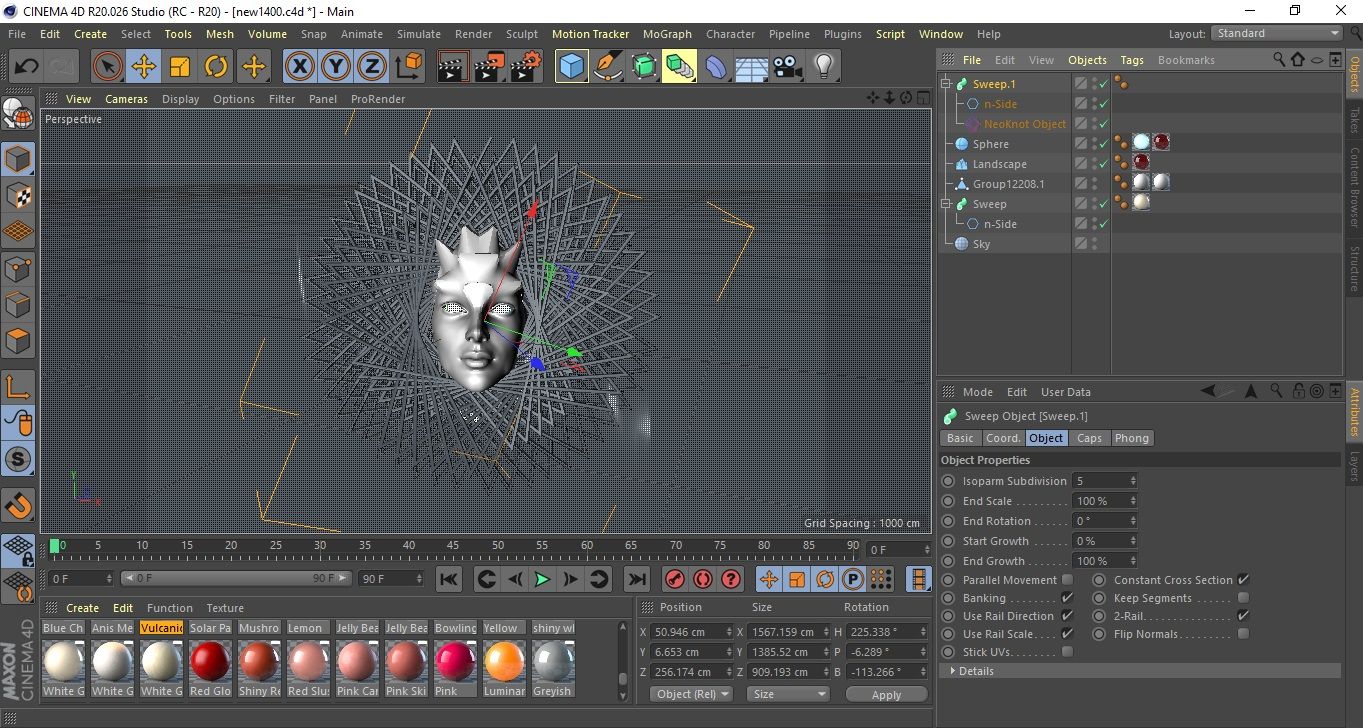Activate the Move tool
The image size is (1363, 728).
pos(144,67)
